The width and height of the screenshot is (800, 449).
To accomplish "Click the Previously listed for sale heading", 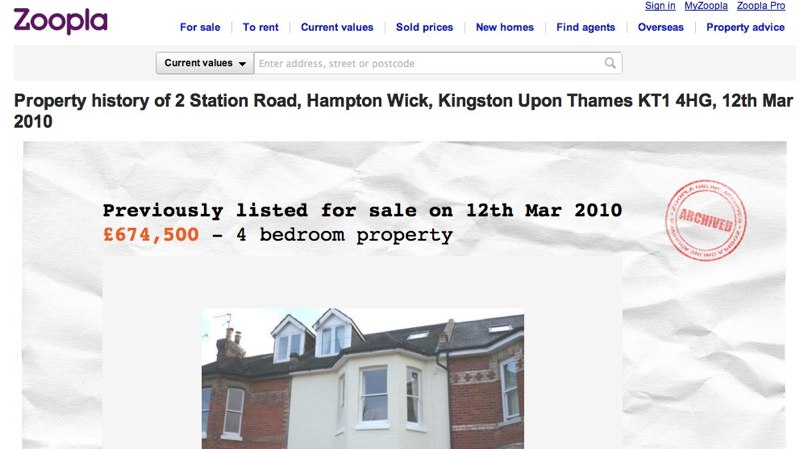I will (362, 210).
